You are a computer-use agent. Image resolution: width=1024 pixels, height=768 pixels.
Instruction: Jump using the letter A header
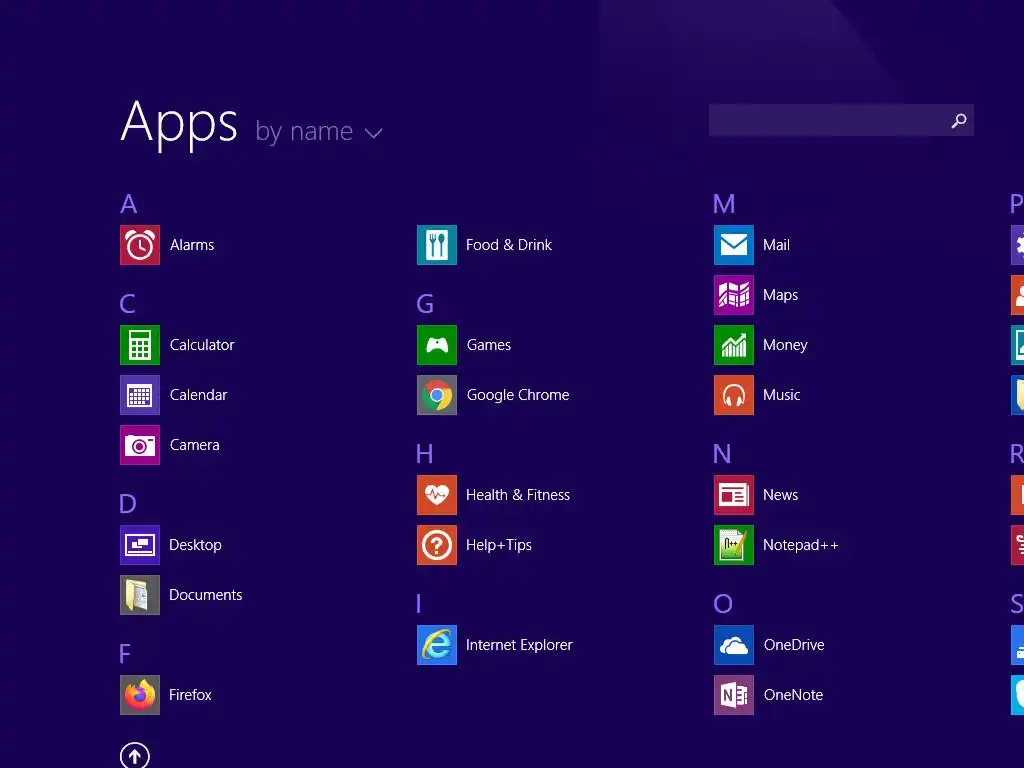coord(129,204)
